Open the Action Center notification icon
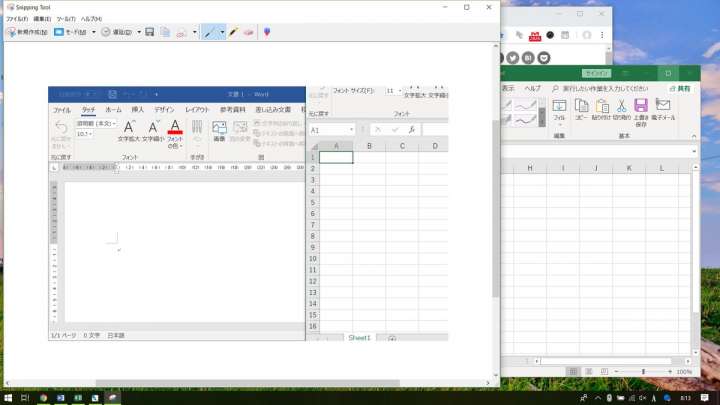The image size is (720, 405). click(x=705, y=398)
